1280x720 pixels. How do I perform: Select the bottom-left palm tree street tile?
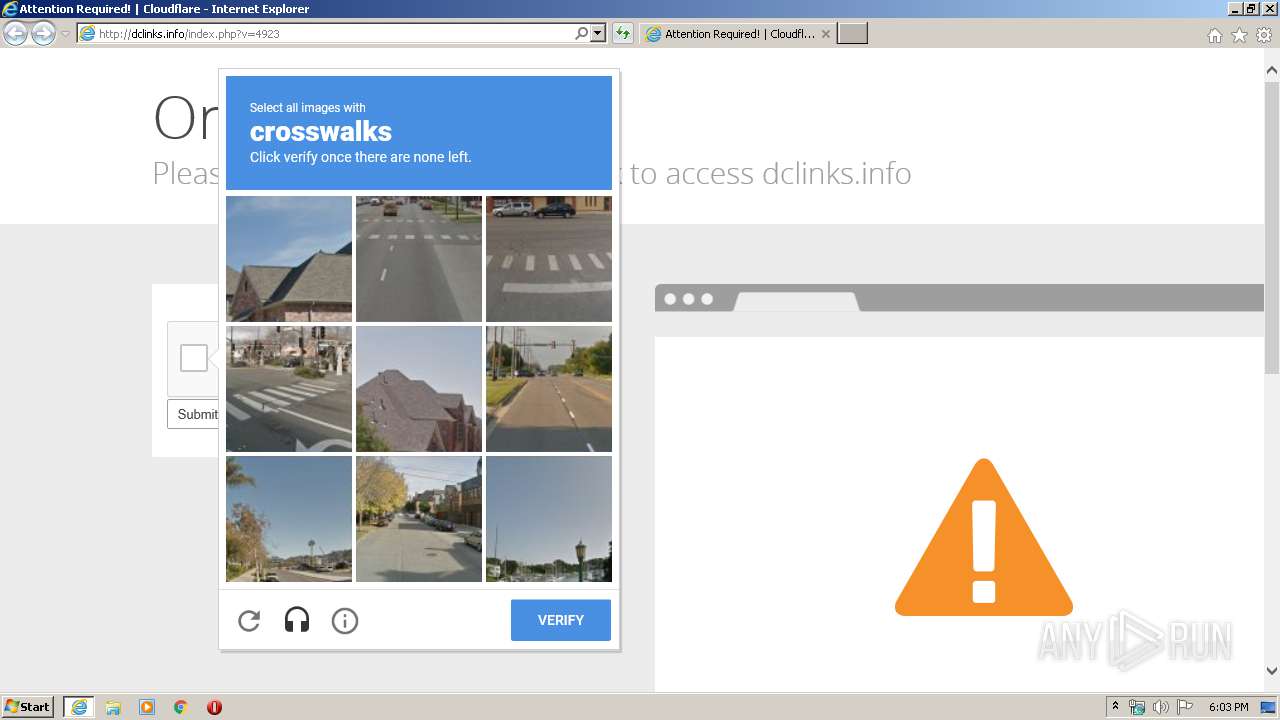tap(289, 519)
